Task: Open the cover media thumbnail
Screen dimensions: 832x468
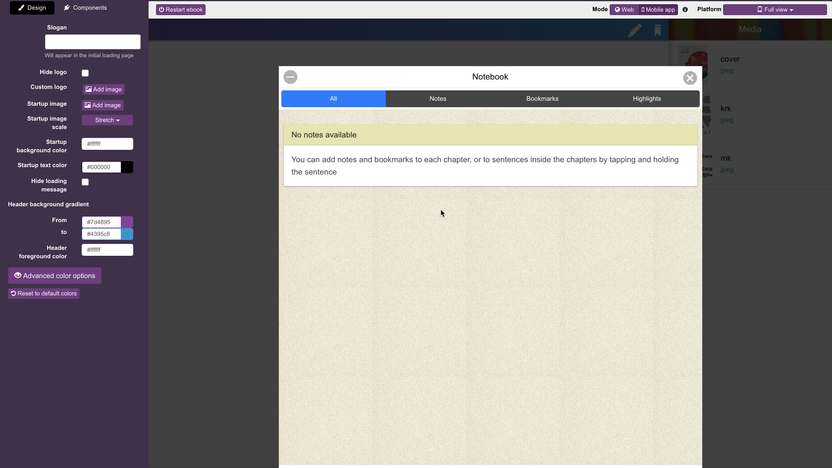Action: point(696,63)
